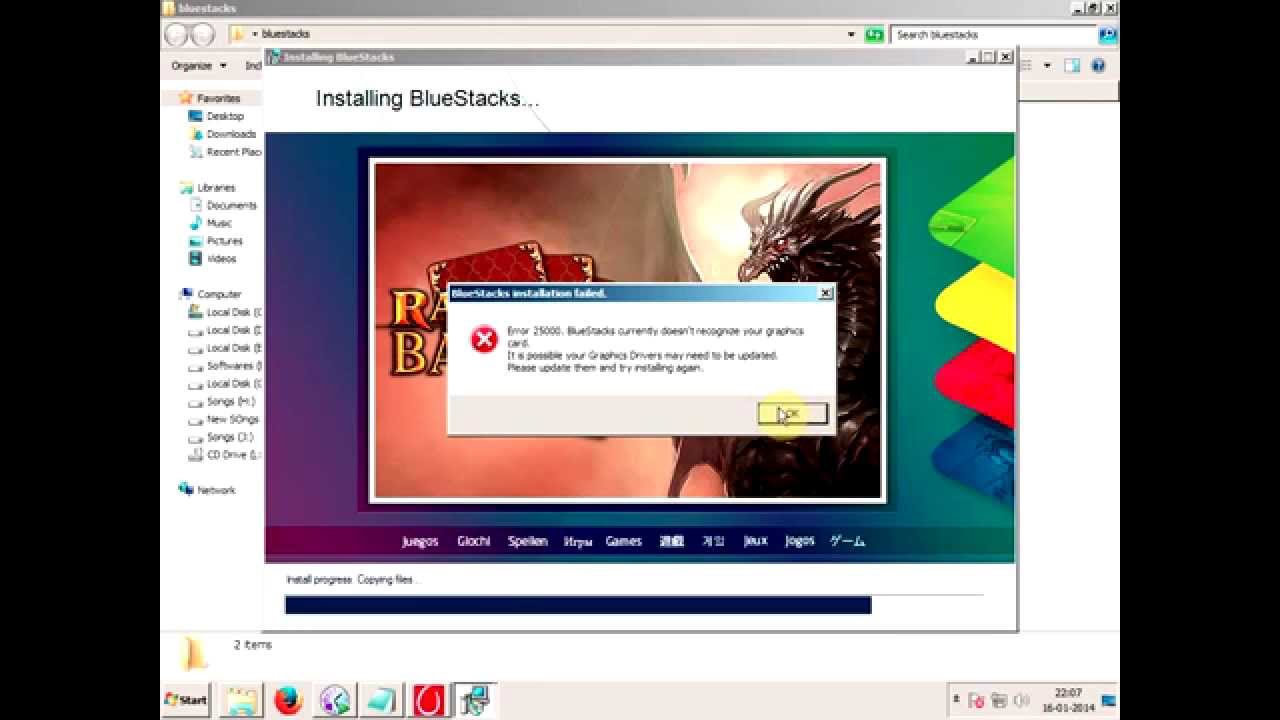Click the Jogos language label
The image size is (1280, 720).
(x=799, y=541)
